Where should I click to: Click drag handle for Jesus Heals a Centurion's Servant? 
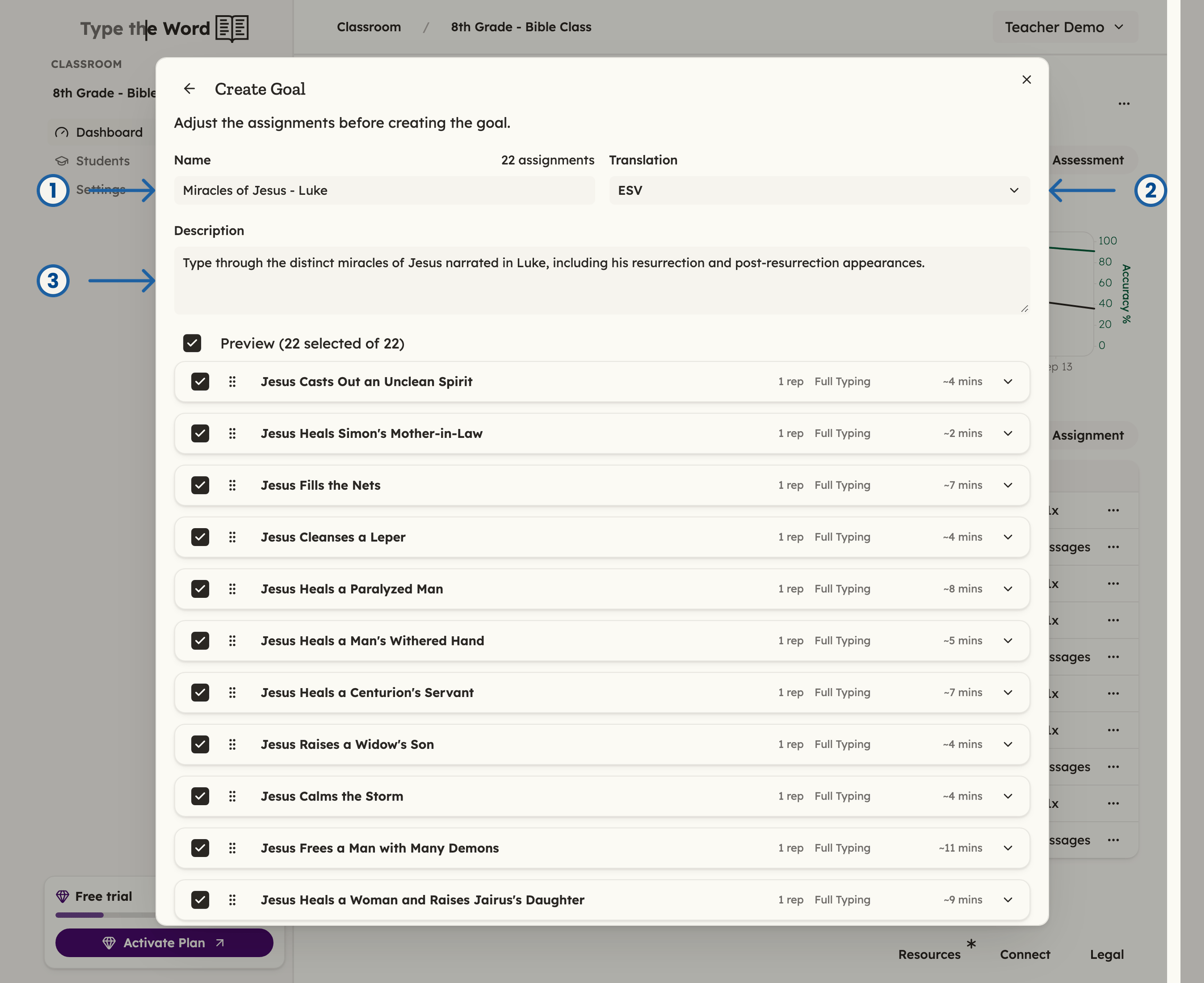coord(232,692)
